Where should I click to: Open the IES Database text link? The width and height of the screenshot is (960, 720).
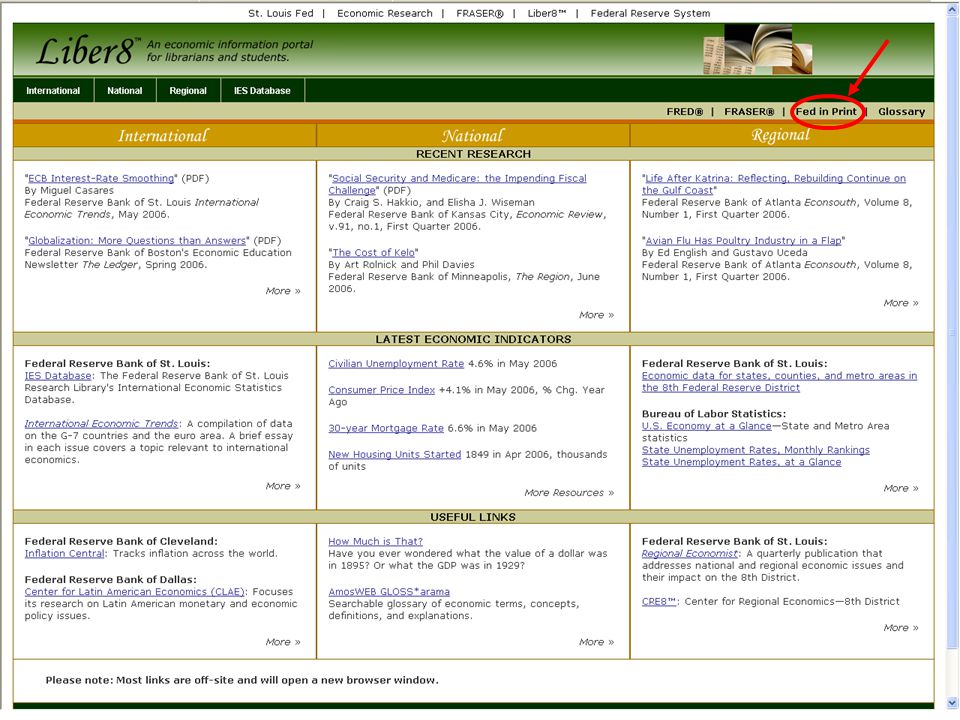click(58, 375)
